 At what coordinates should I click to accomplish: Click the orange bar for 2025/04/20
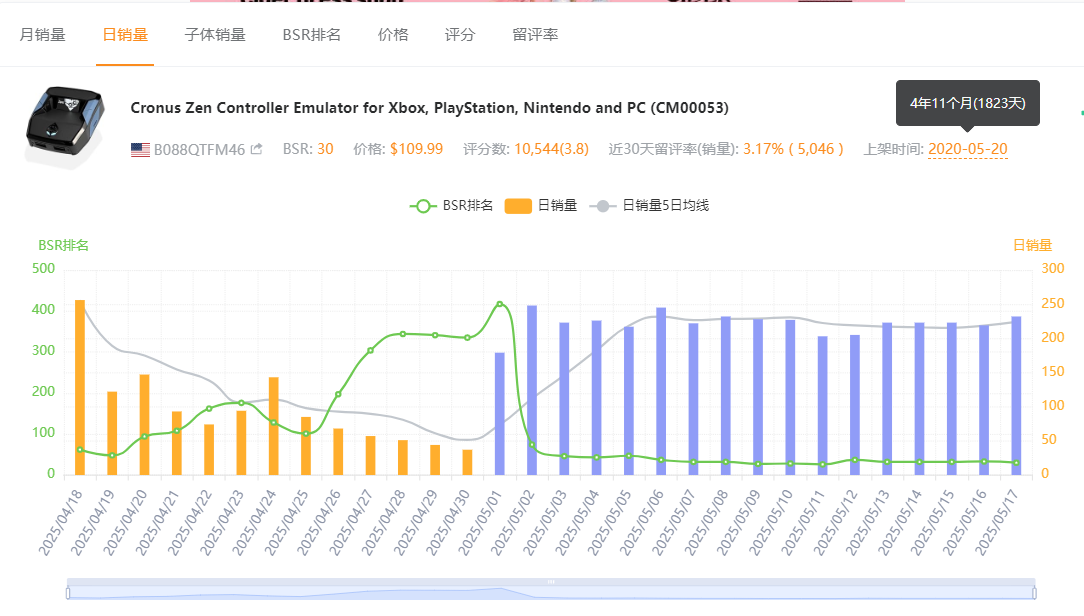(x=144, y=424)
